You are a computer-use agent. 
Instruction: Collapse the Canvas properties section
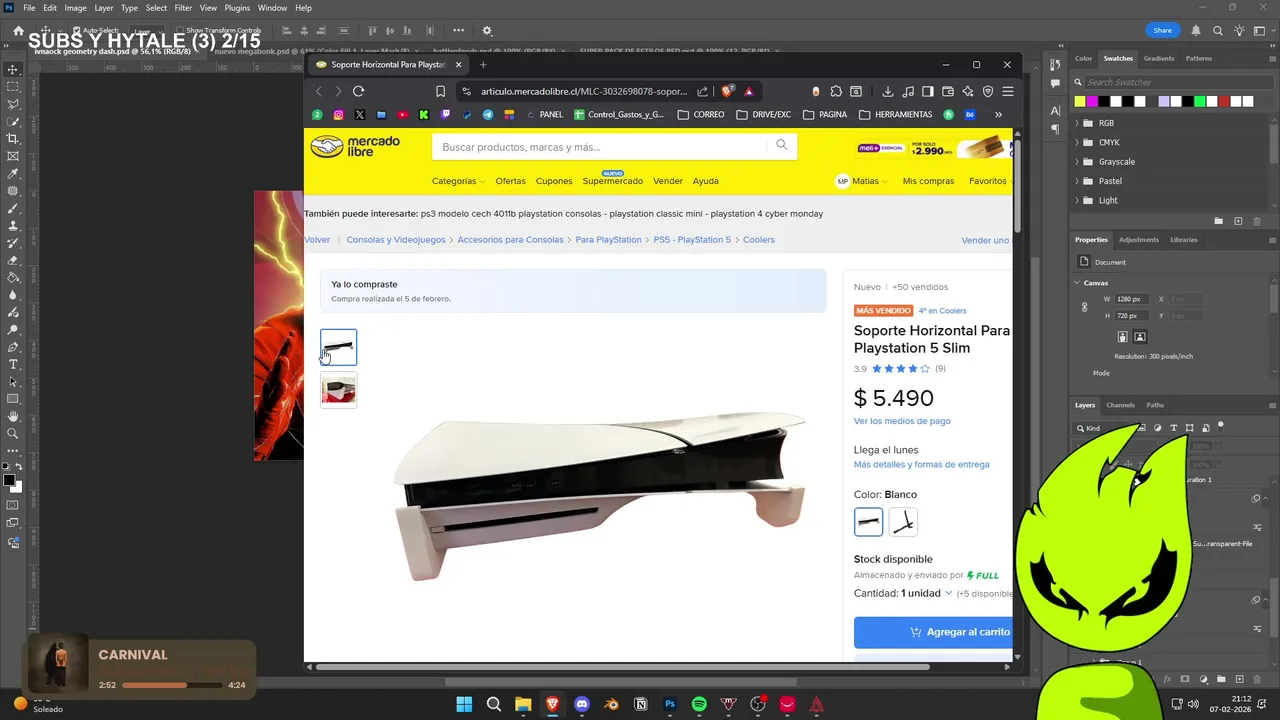[x=1077, y=283]
